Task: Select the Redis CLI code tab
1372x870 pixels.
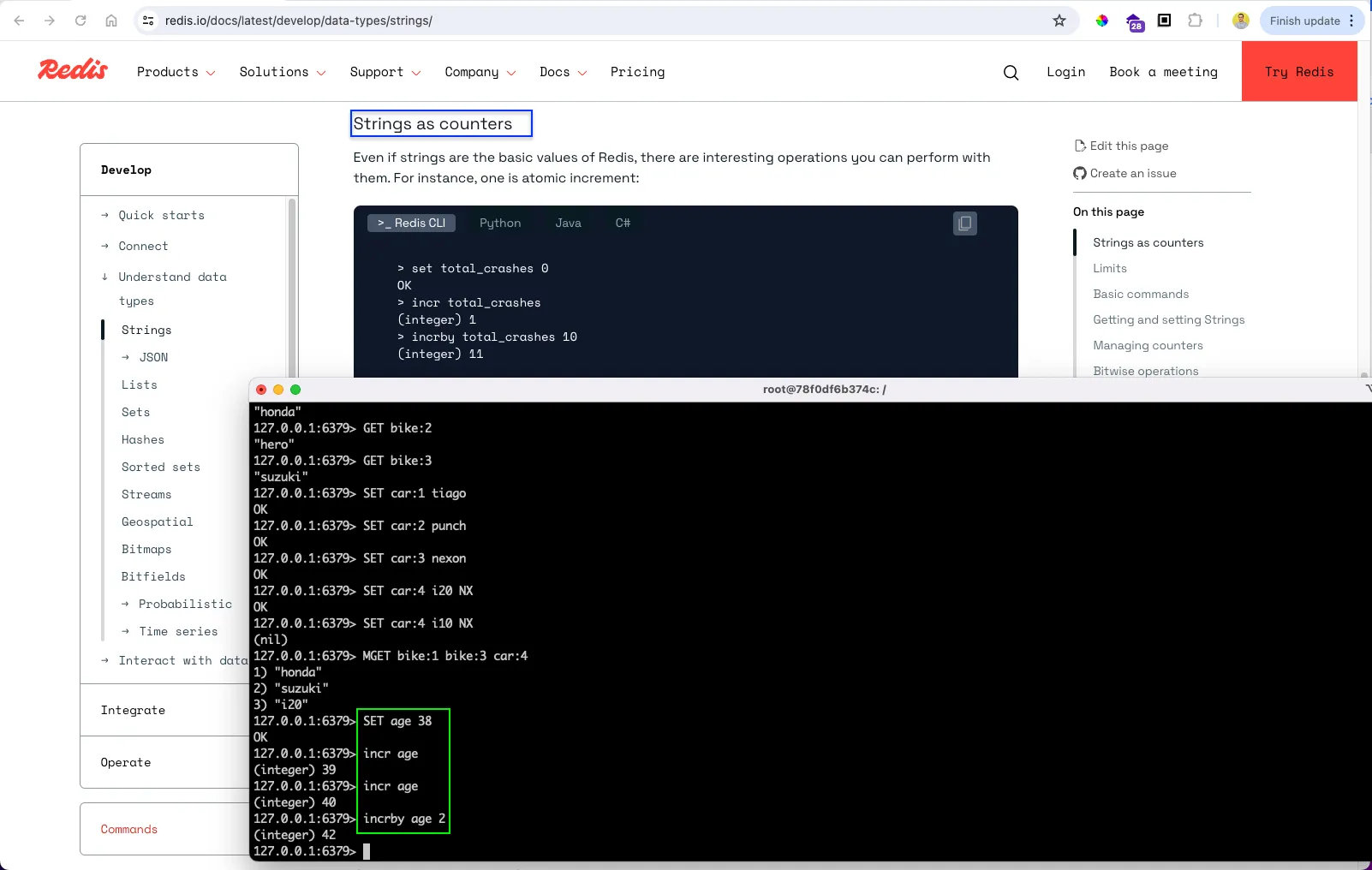Action: coord(411,223)
